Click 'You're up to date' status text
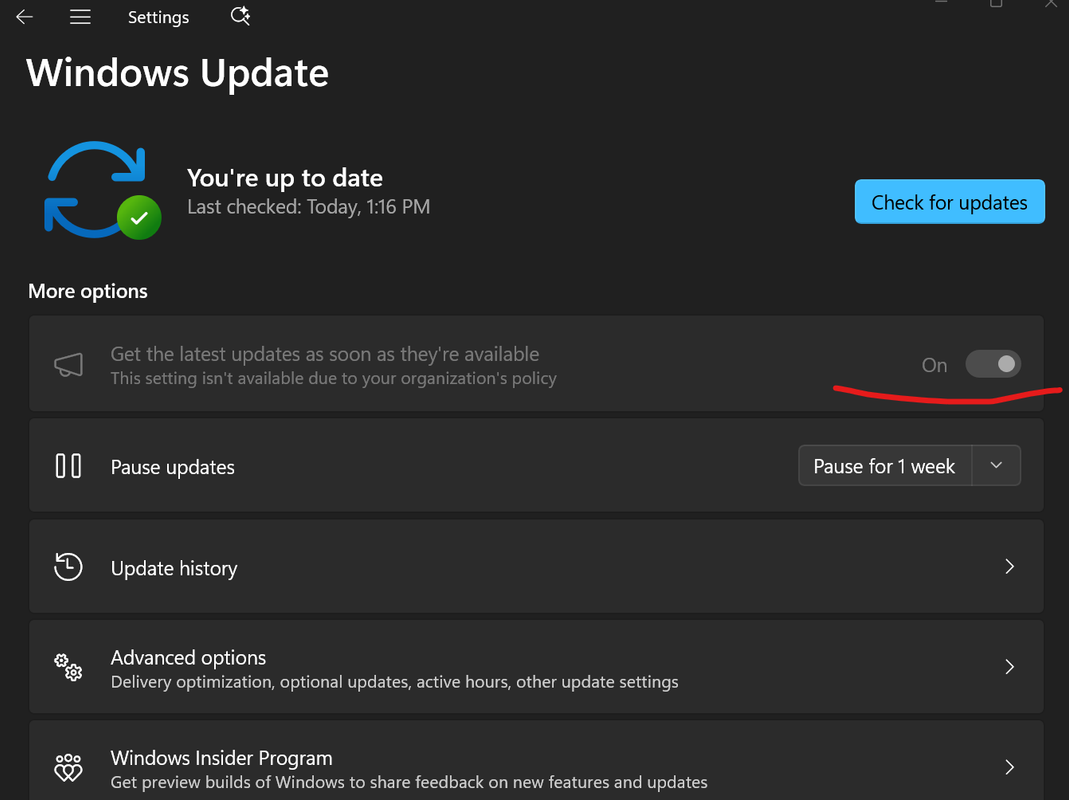This screenshot has width=1069, height=800. tap(285, 178)
